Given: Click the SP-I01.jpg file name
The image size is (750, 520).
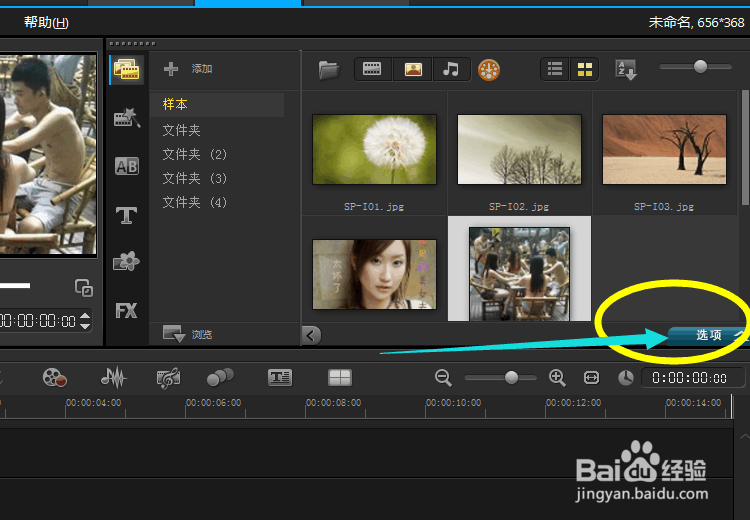Looking at the screenshot, I should pos(374,207).
